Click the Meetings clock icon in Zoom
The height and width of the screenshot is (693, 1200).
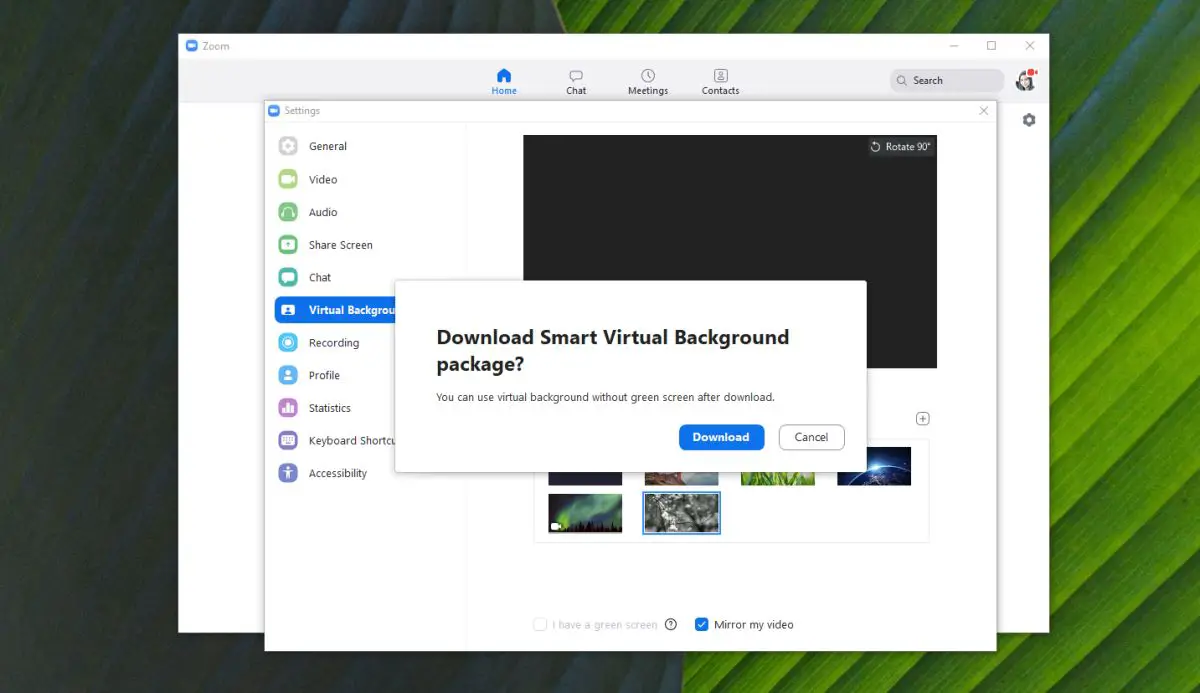pyautogui.click(x=648, y=76)
